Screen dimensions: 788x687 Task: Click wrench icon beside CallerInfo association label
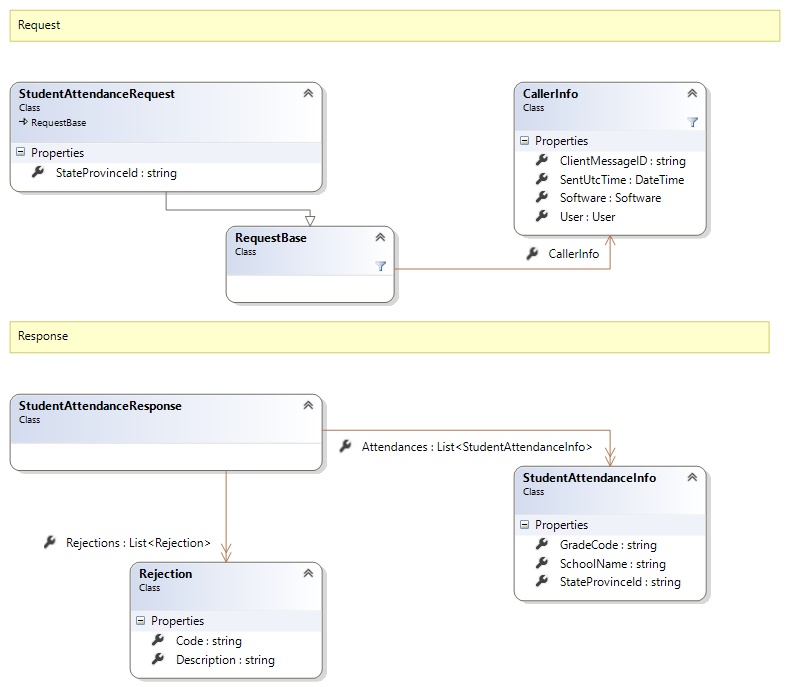click(532, 254)
